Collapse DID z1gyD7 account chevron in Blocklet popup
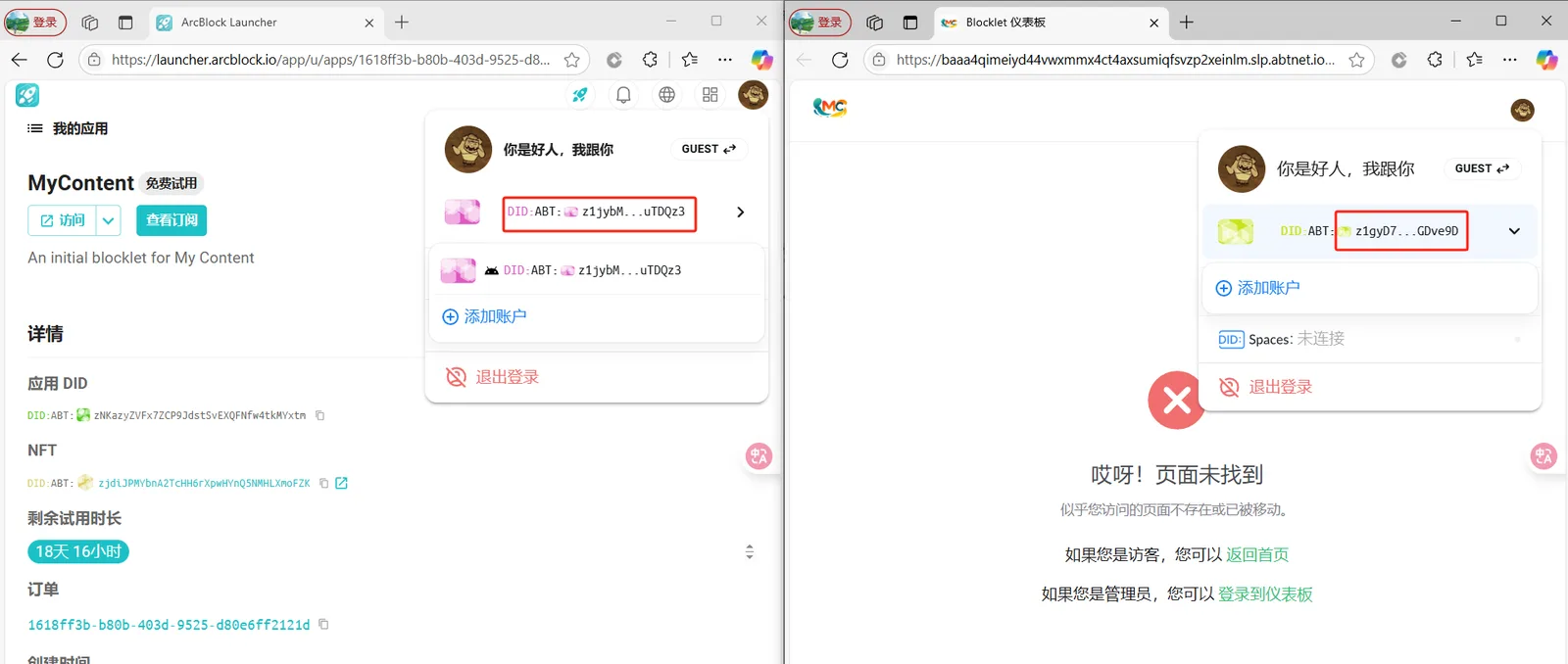The image size is (1568, 664). pos(1514,231)
